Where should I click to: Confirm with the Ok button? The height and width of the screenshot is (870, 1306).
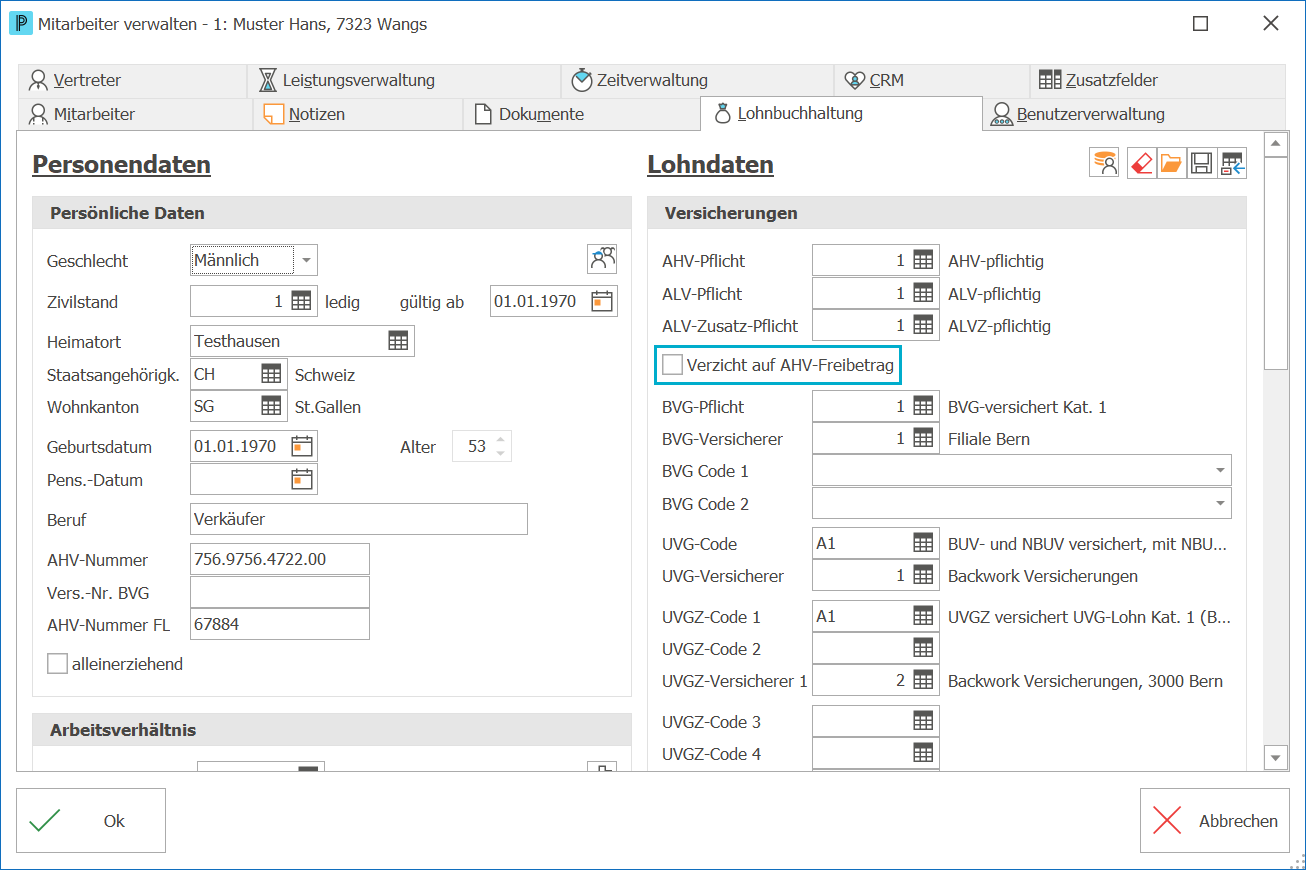click(x=91, y=820)
